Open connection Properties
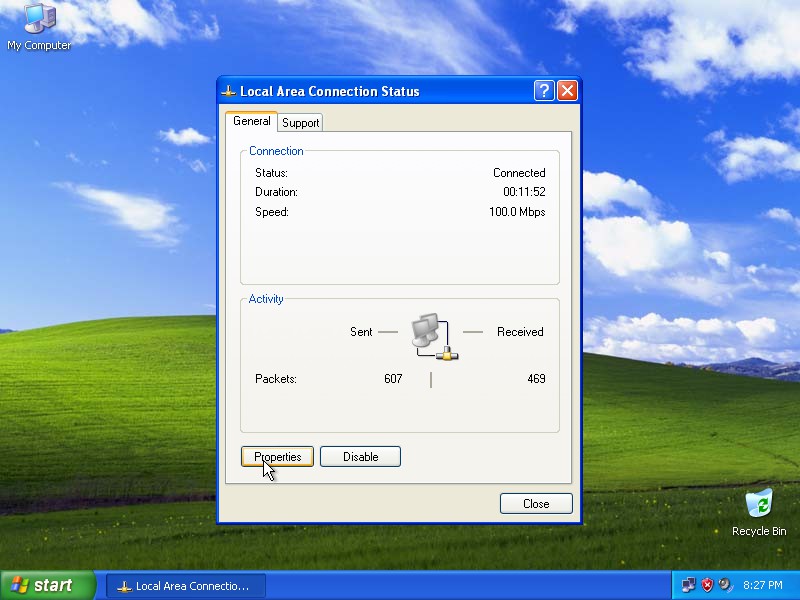The width and height of the screenshot is (800, 600). (x=278, y=457)
